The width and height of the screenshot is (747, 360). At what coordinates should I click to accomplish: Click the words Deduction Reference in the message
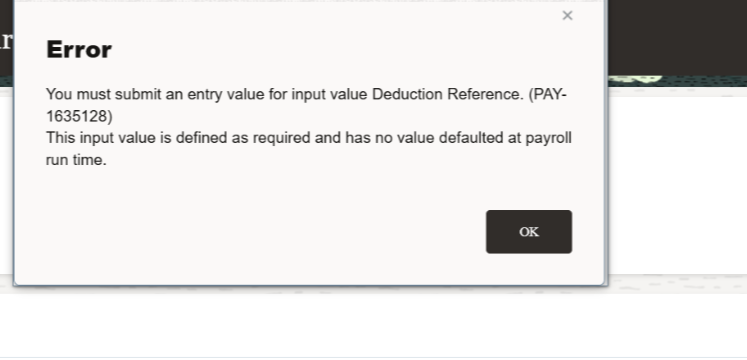point(447,94)
